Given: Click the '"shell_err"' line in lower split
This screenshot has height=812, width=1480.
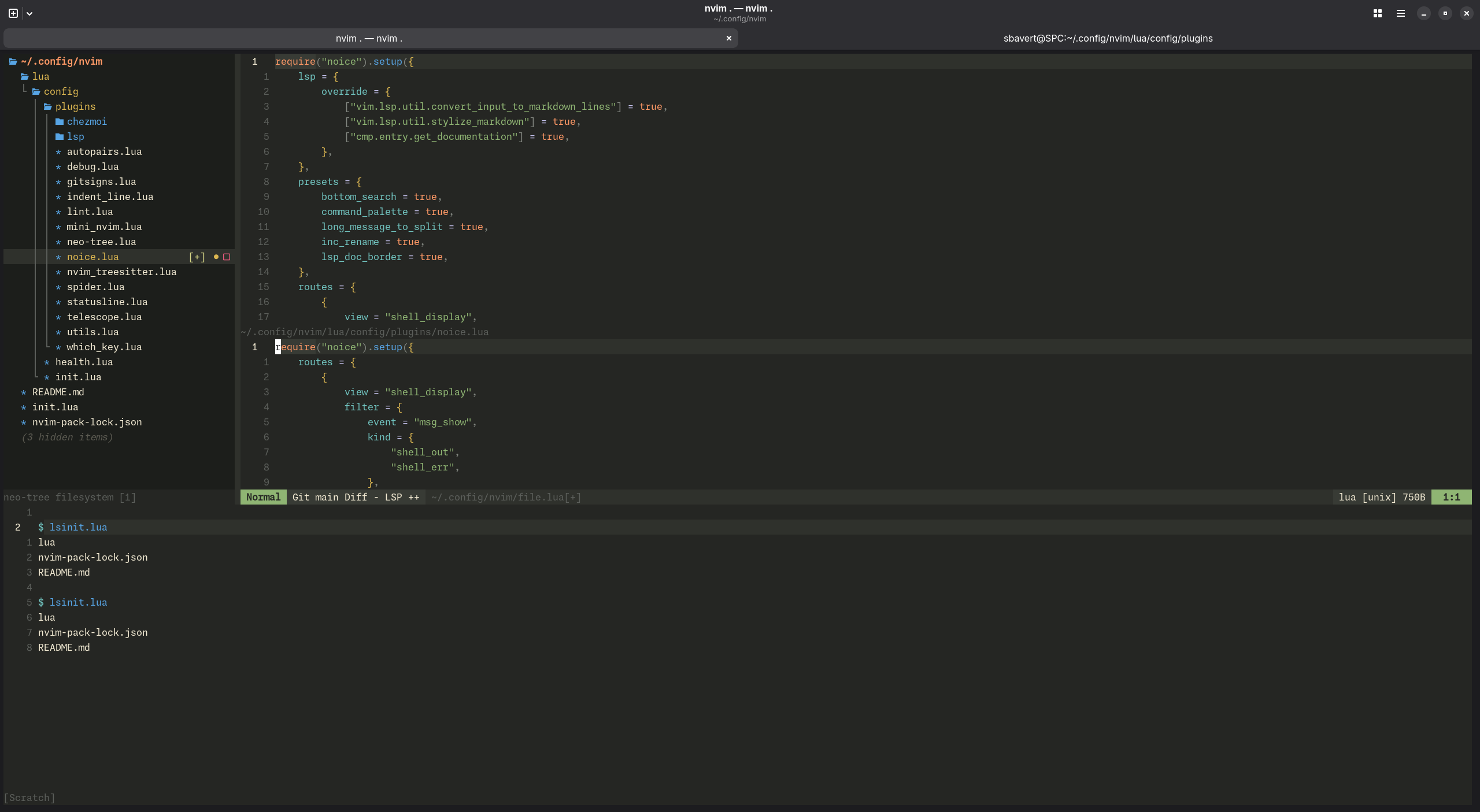Looking at the screenshot, I should [x=425, y=467].
